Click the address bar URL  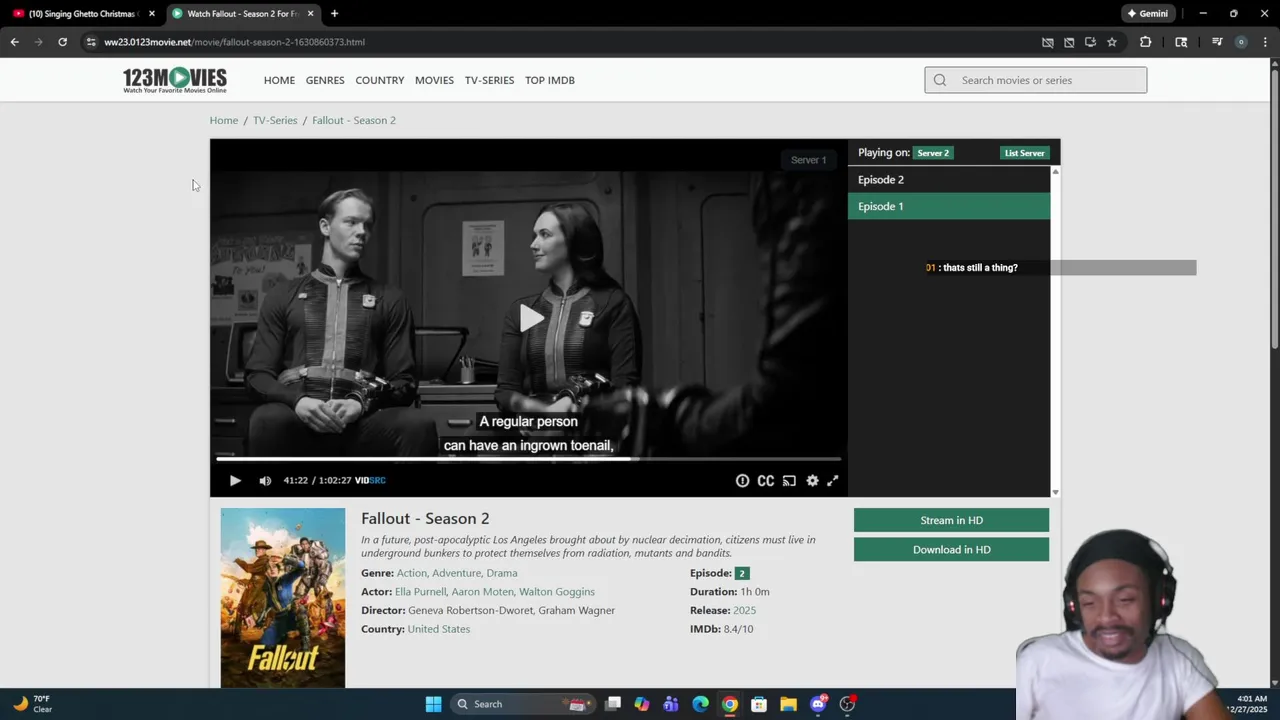[x=234, y=42]
